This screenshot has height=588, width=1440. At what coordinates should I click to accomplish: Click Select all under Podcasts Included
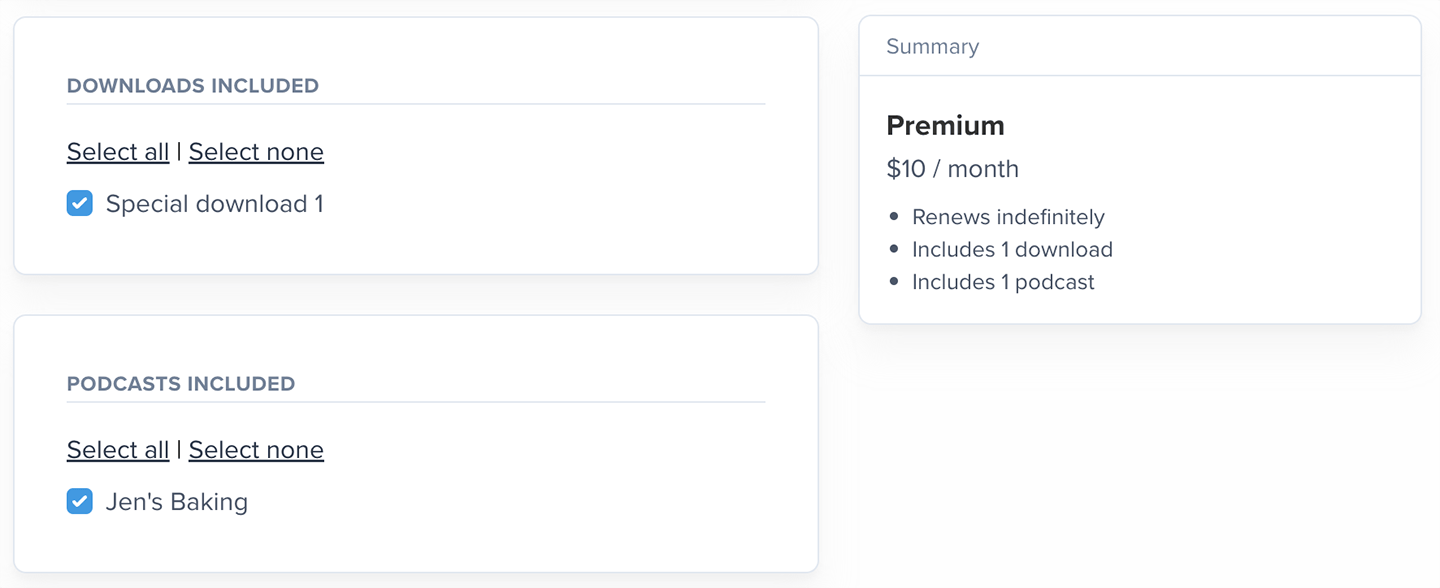[x=118, y=450]
